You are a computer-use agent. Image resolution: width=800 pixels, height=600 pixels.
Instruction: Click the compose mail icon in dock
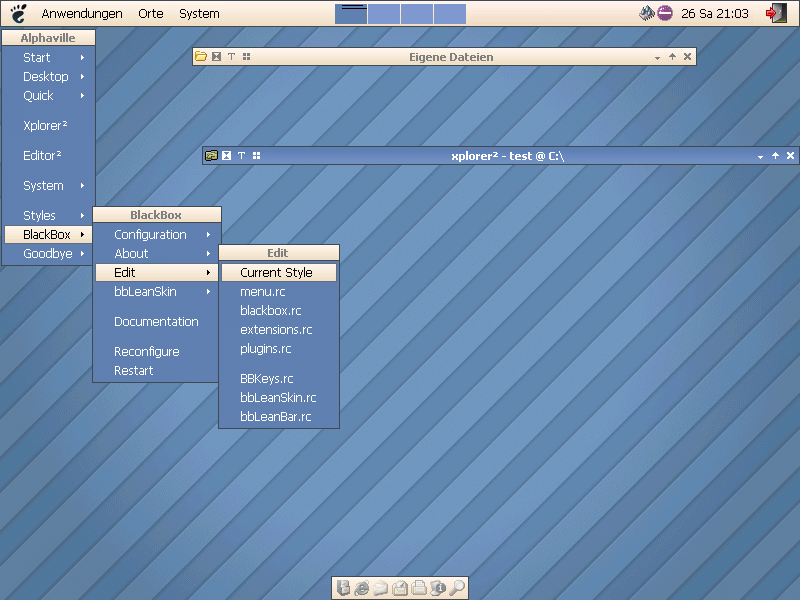pos(400,588)
